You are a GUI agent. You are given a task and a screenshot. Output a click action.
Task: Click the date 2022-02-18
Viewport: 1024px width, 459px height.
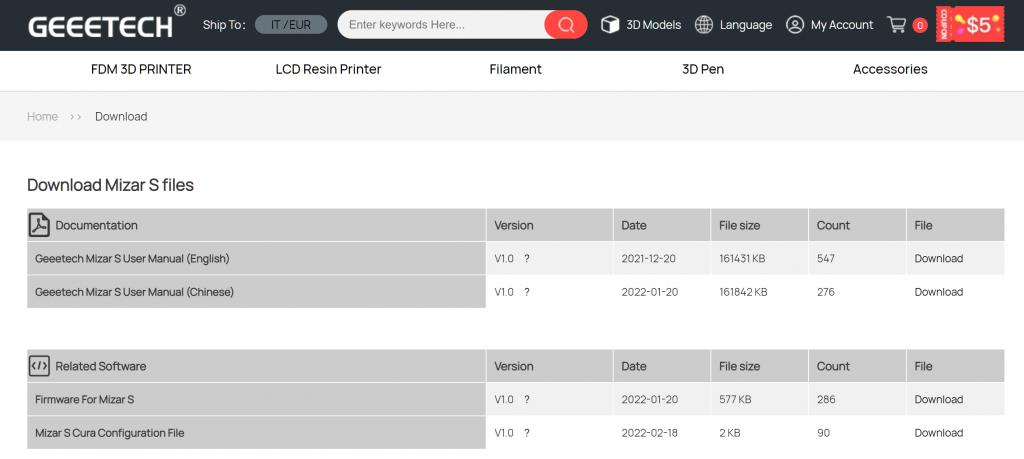[650, 433]
